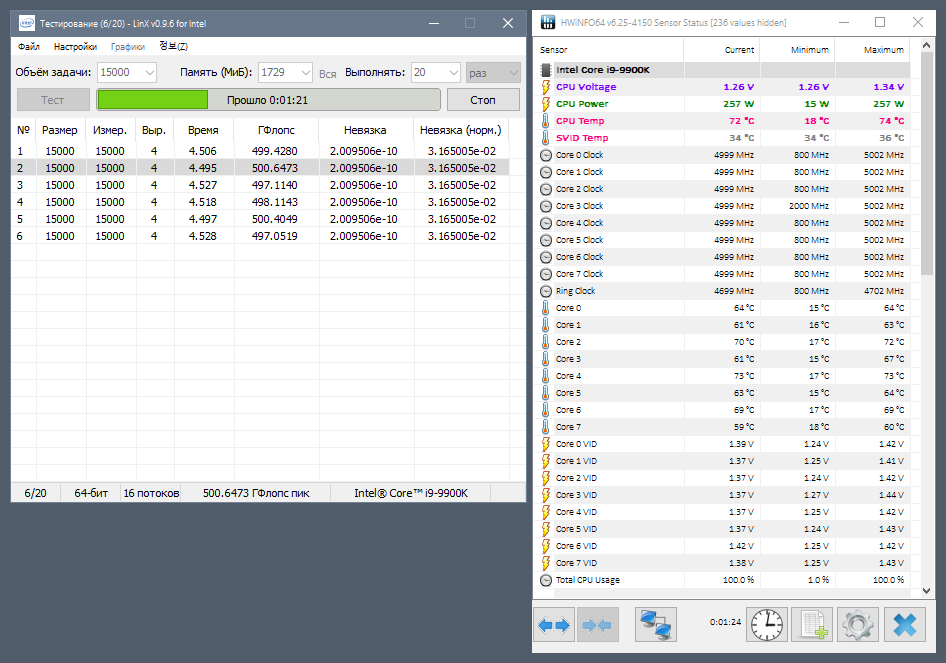Click the LinX Intel title bar icon

pyautogui.click(x=27, y=24)
